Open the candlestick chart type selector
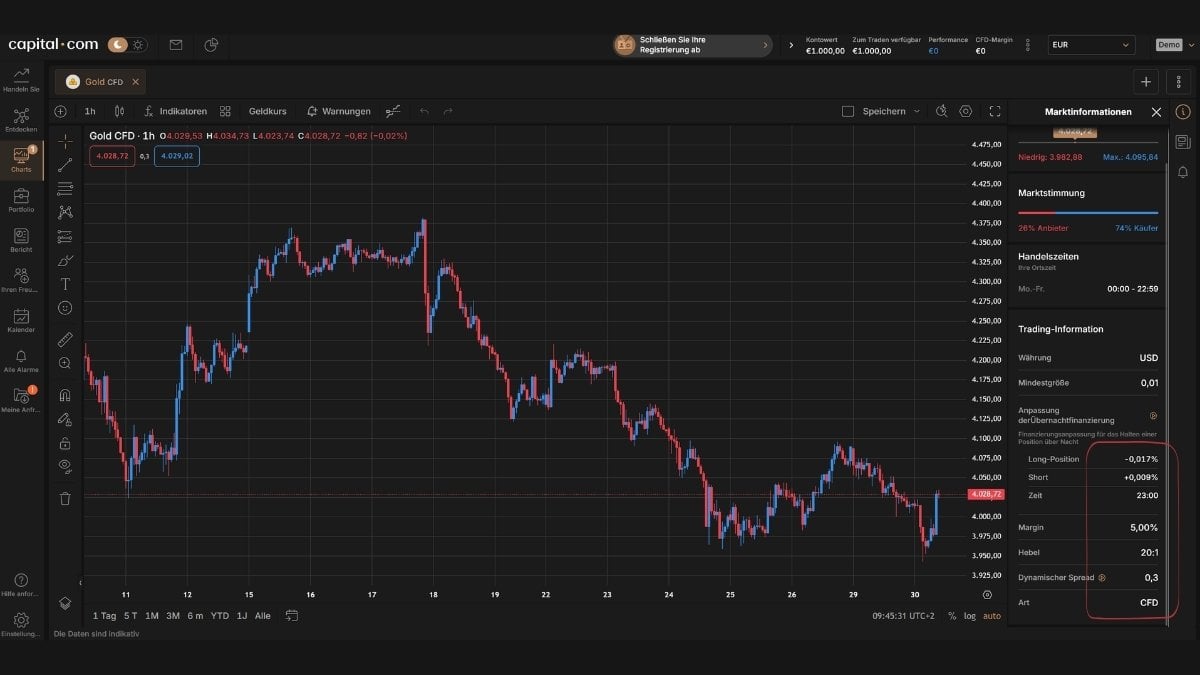1200x675 pixels. point(119,111)
